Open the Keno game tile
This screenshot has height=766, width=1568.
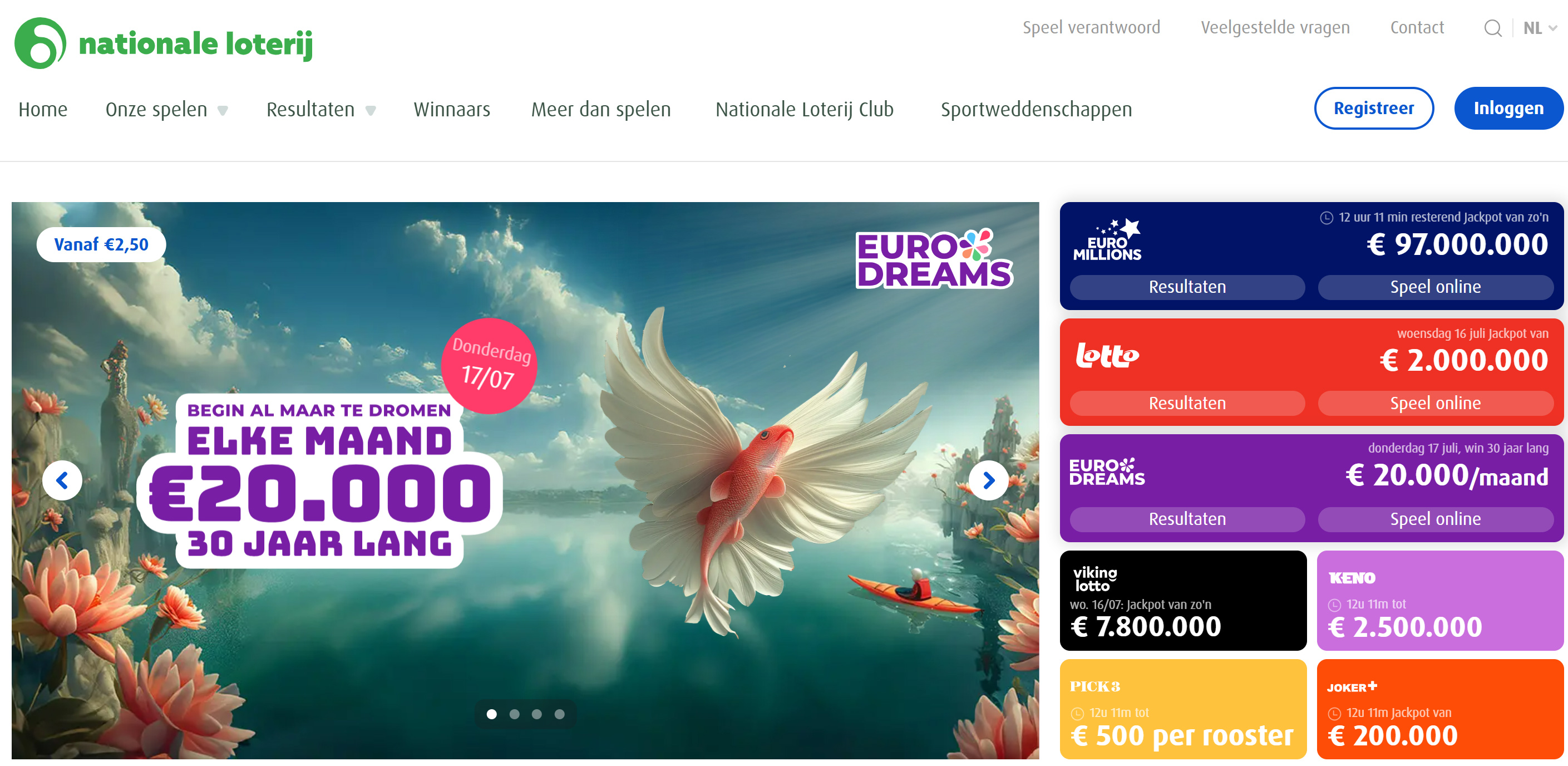point(1439,600)
